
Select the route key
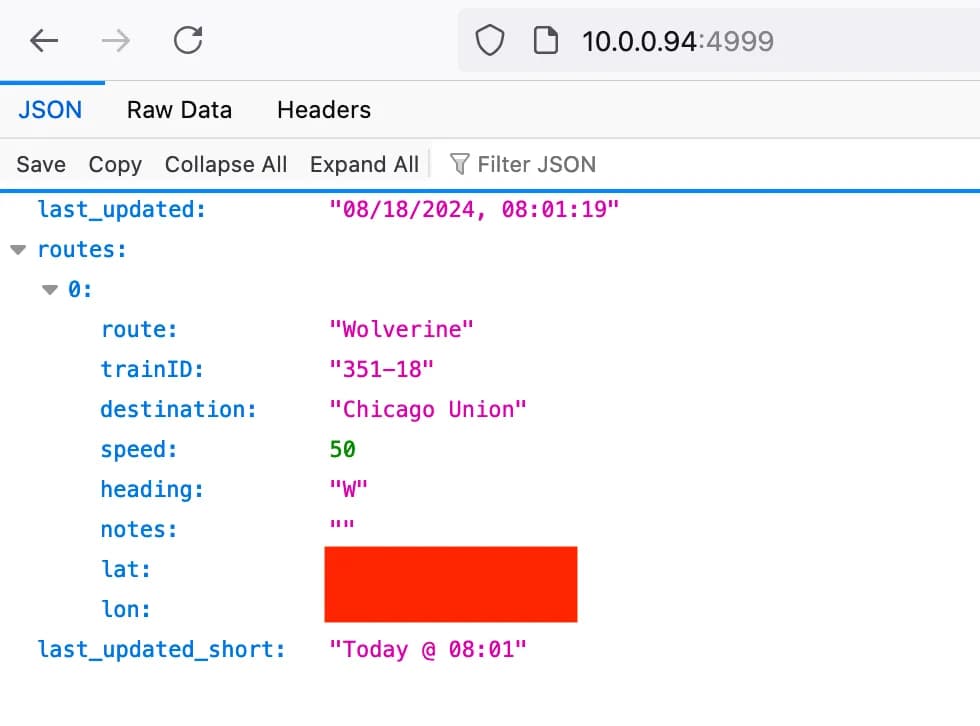pyautogui.click(x=139, y=330)
